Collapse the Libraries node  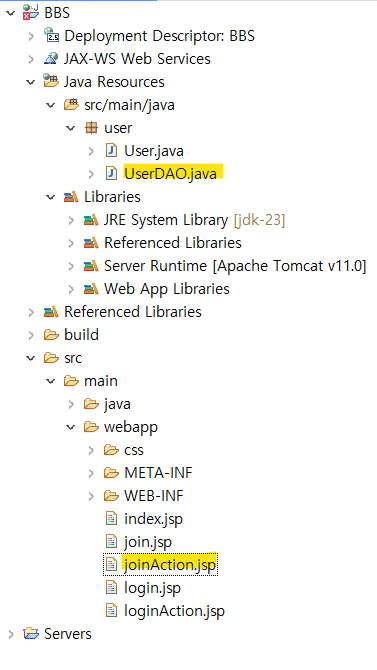tap(51, 197)
